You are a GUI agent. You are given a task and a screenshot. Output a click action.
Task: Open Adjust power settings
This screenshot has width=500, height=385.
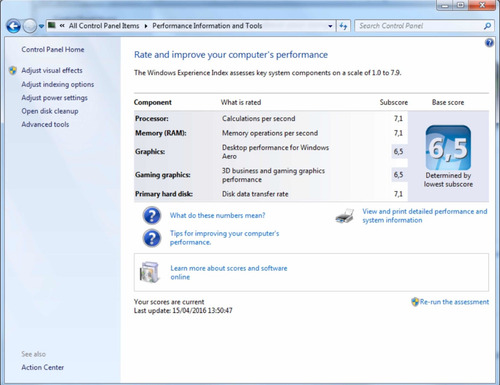tap(54, 98)
